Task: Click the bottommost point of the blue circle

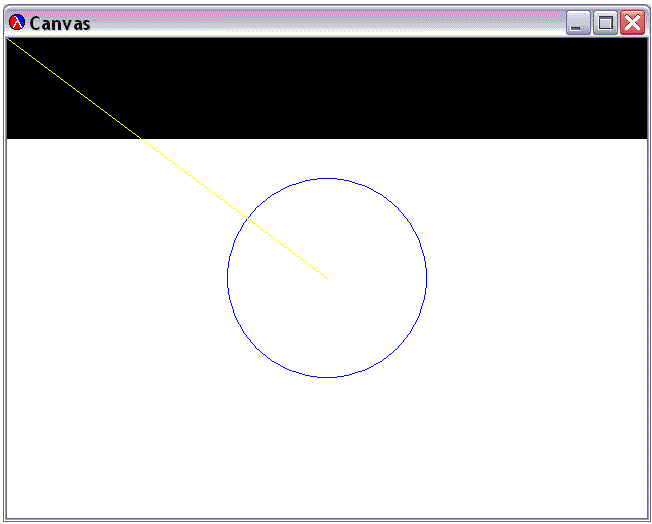Action: [x=327, y=377]
